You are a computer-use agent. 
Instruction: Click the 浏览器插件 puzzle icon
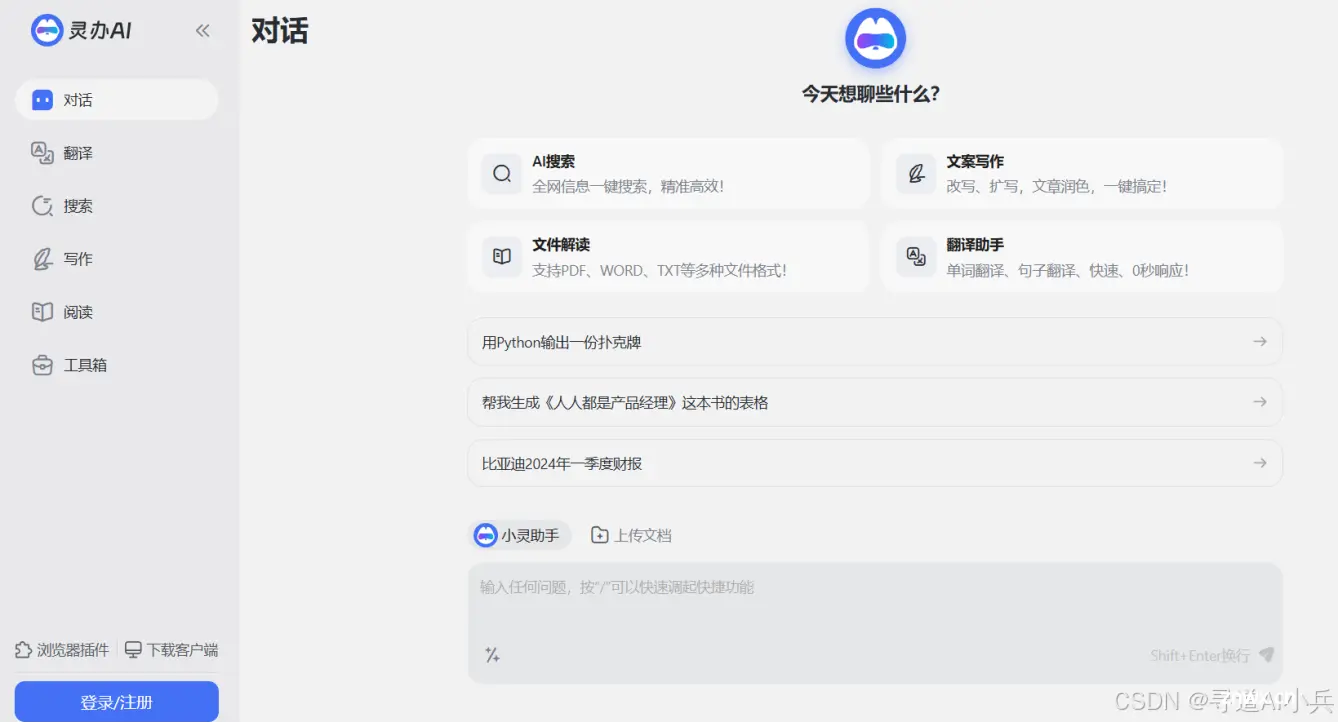tap(23, 650)
